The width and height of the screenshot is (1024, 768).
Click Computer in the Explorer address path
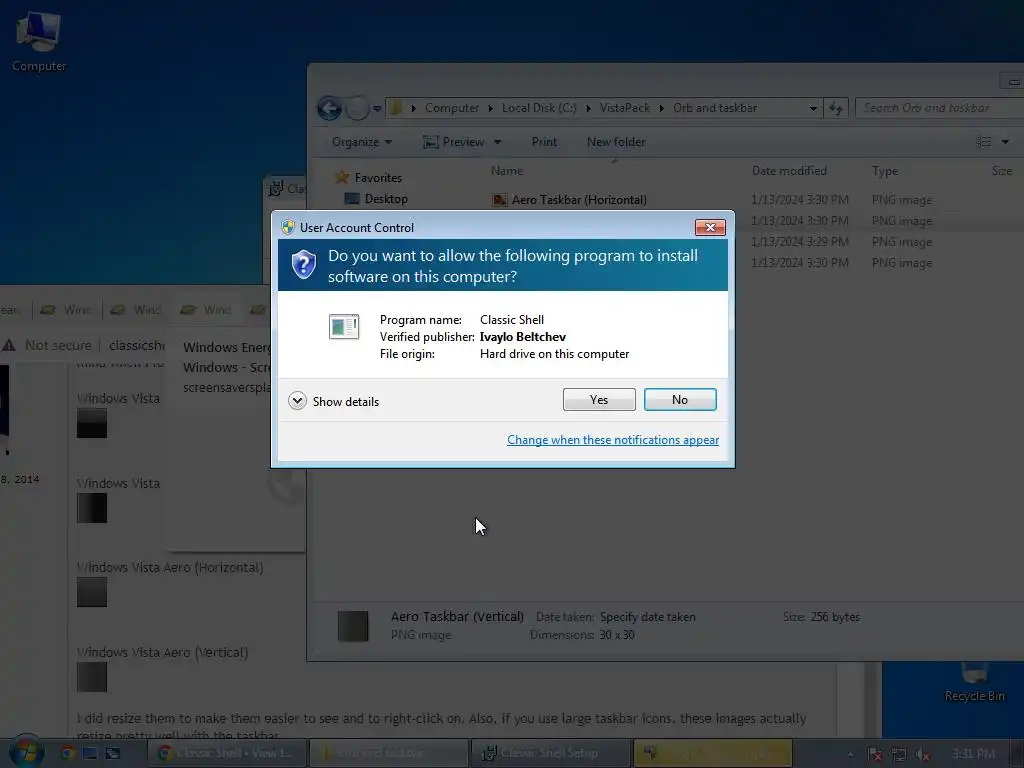(x=452, y=108)
